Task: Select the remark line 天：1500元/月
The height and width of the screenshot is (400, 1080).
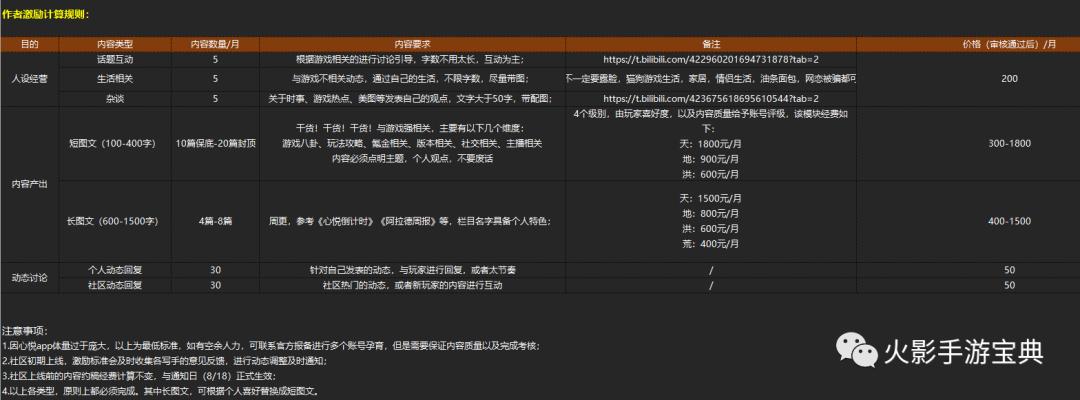Action: pyautogui.click(x=711, y=198)
